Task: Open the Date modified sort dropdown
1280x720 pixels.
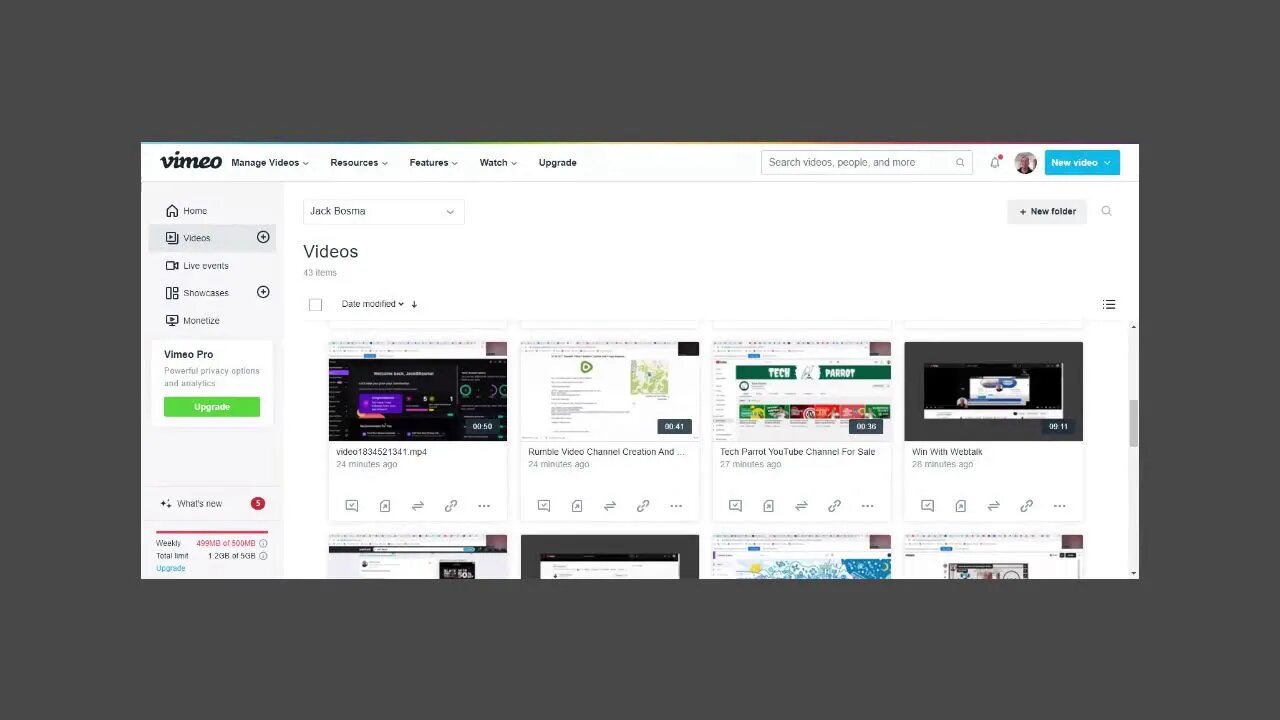Action: [x=372, y=304]
